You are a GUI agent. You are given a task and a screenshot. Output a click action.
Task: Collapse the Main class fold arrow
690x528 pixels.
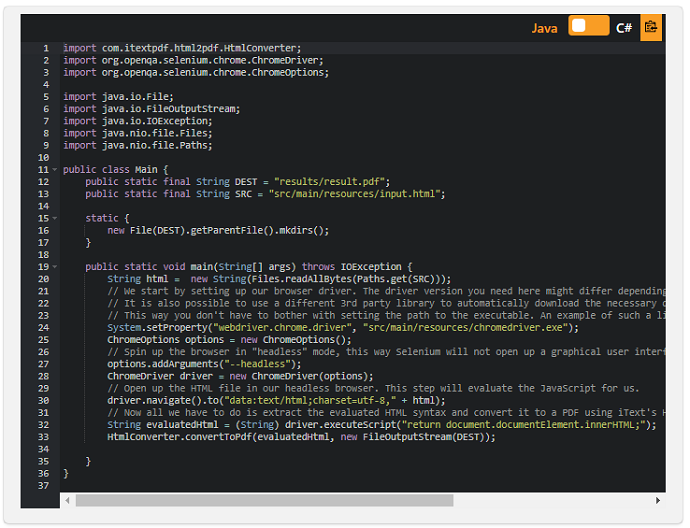pos(55,170)
